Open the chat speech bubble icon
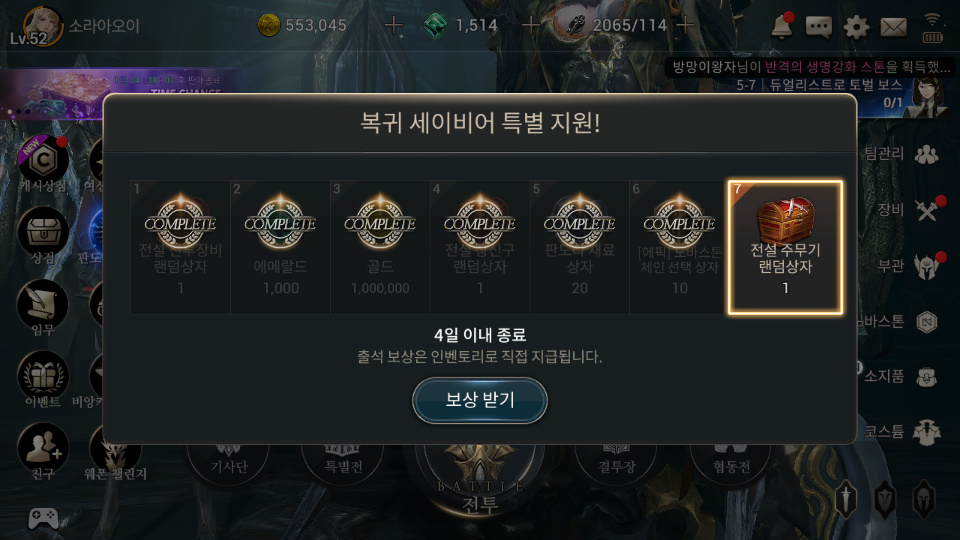This screenshot has width=960, height=540. point(819,26)
